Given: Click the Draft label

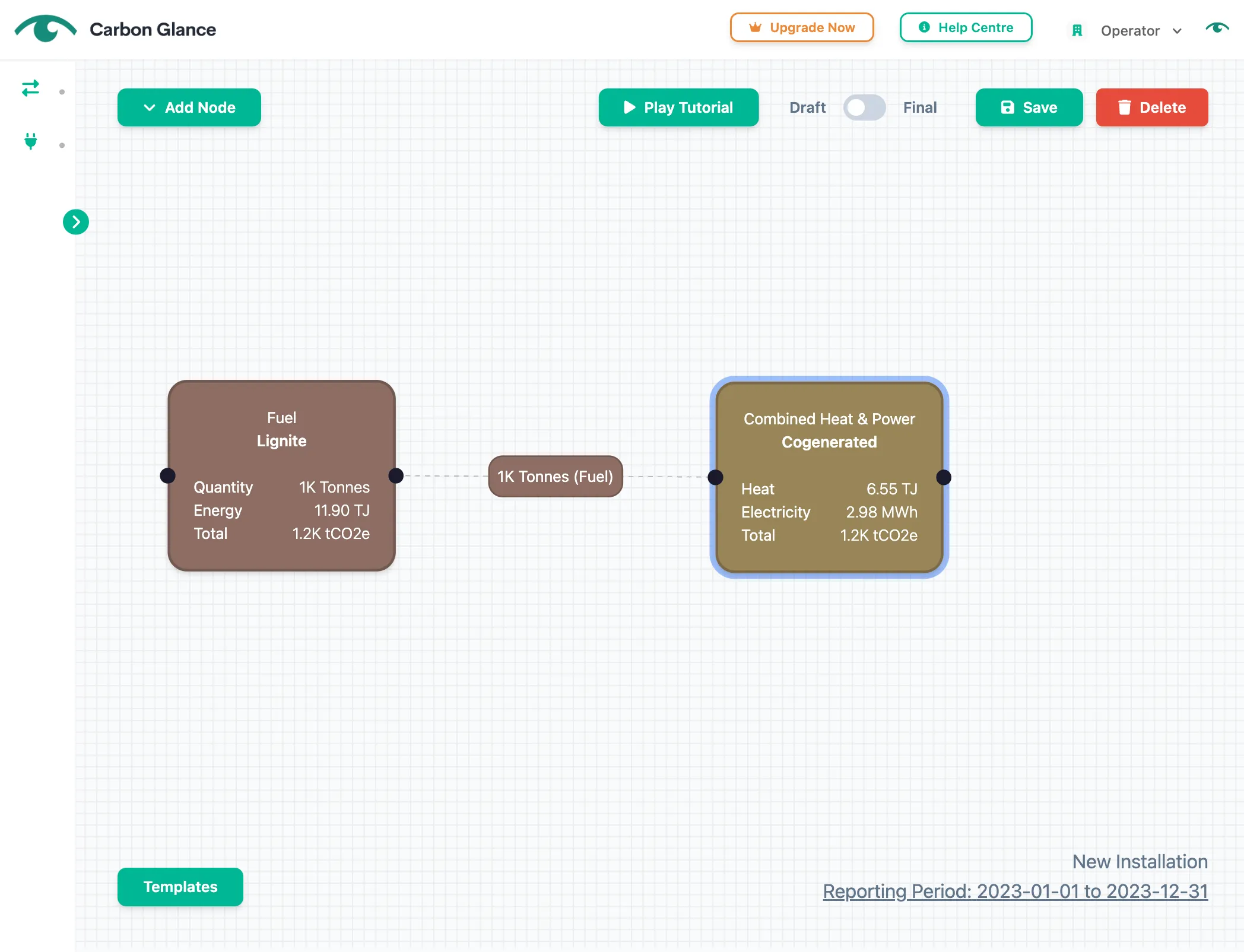Looking at the screenshot, I should 807,107.
